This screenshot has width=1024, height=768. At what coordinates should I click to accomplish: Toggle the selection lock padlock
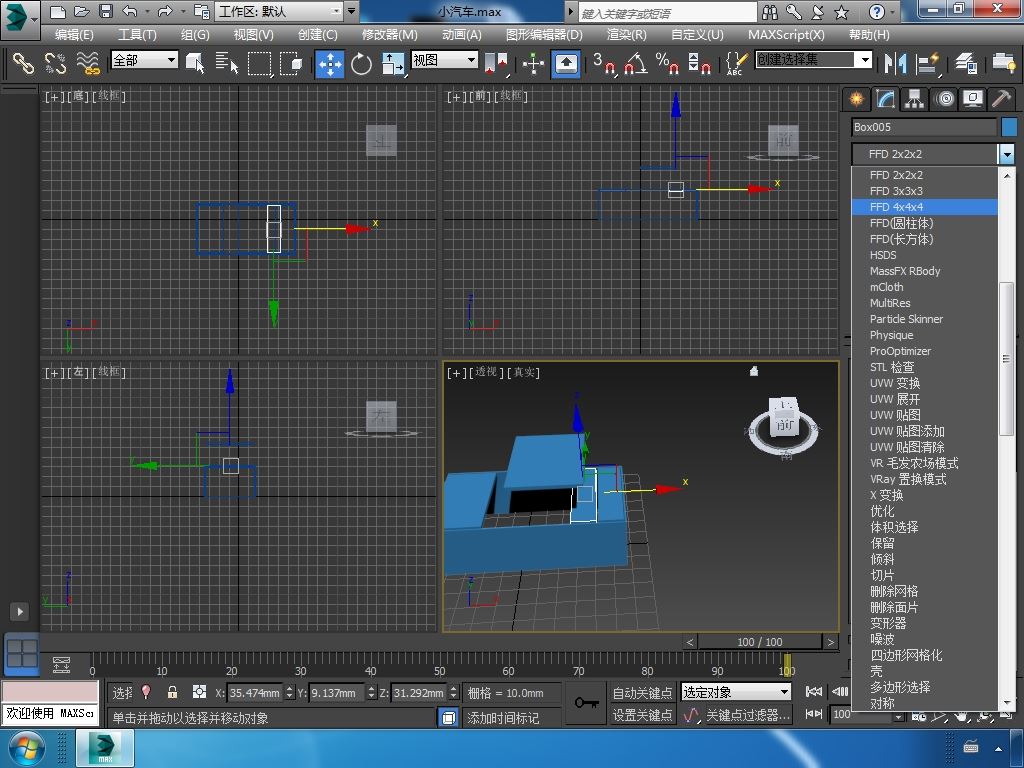click(x=172, y=692)
